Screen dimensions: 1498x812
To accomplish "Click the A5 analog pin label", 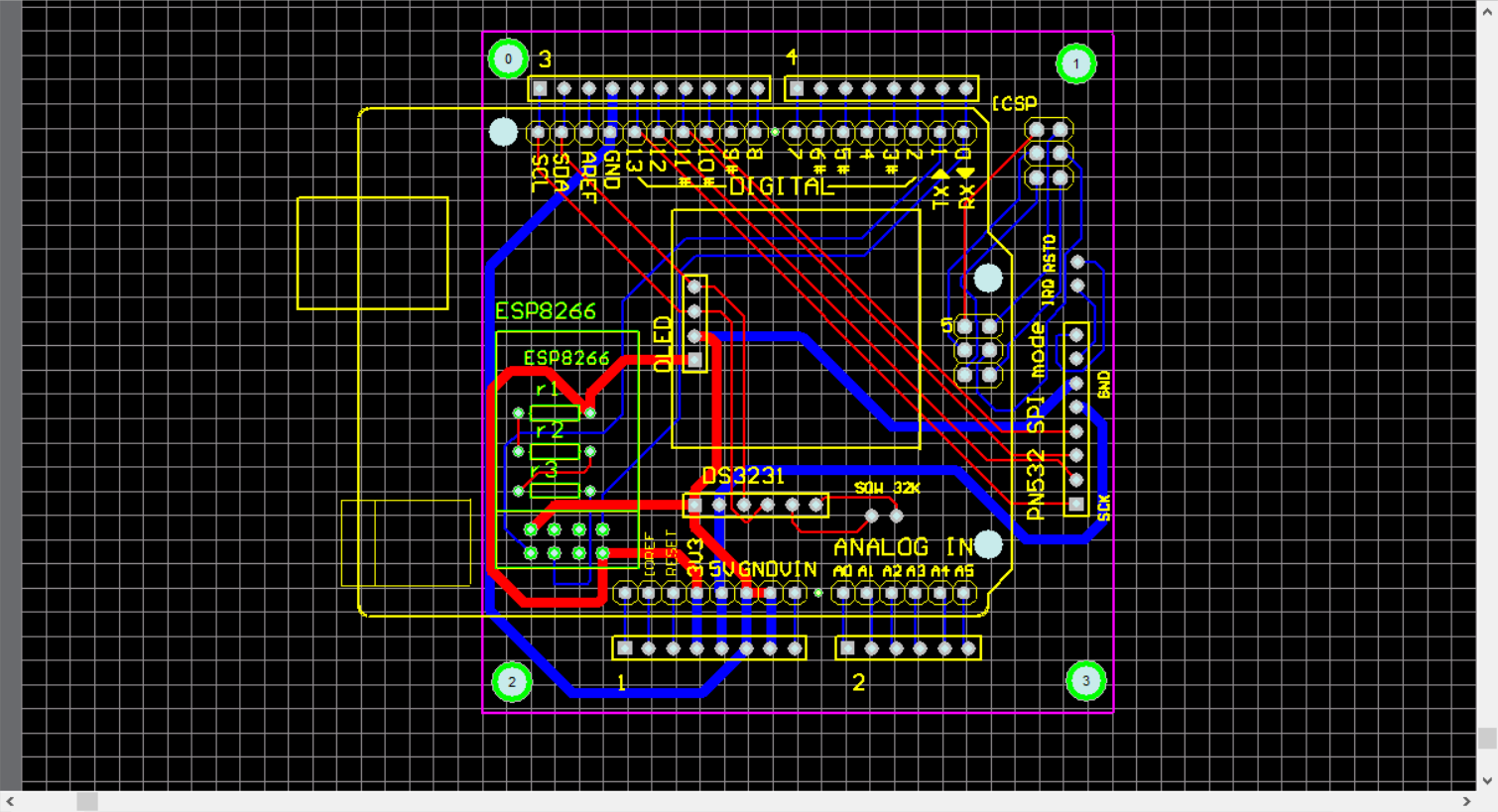I will tap(964, 571).
